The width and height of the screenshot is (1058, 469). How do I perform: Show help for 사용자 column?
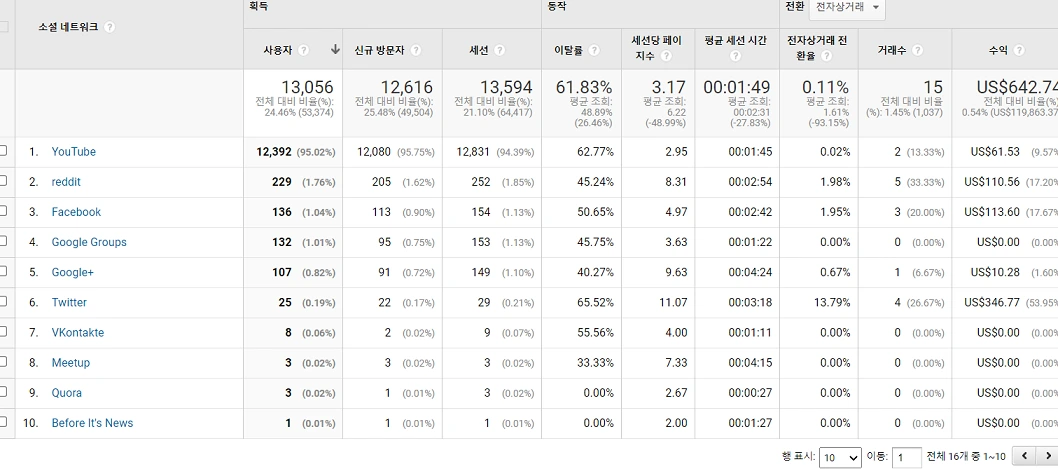pos(304,51)
